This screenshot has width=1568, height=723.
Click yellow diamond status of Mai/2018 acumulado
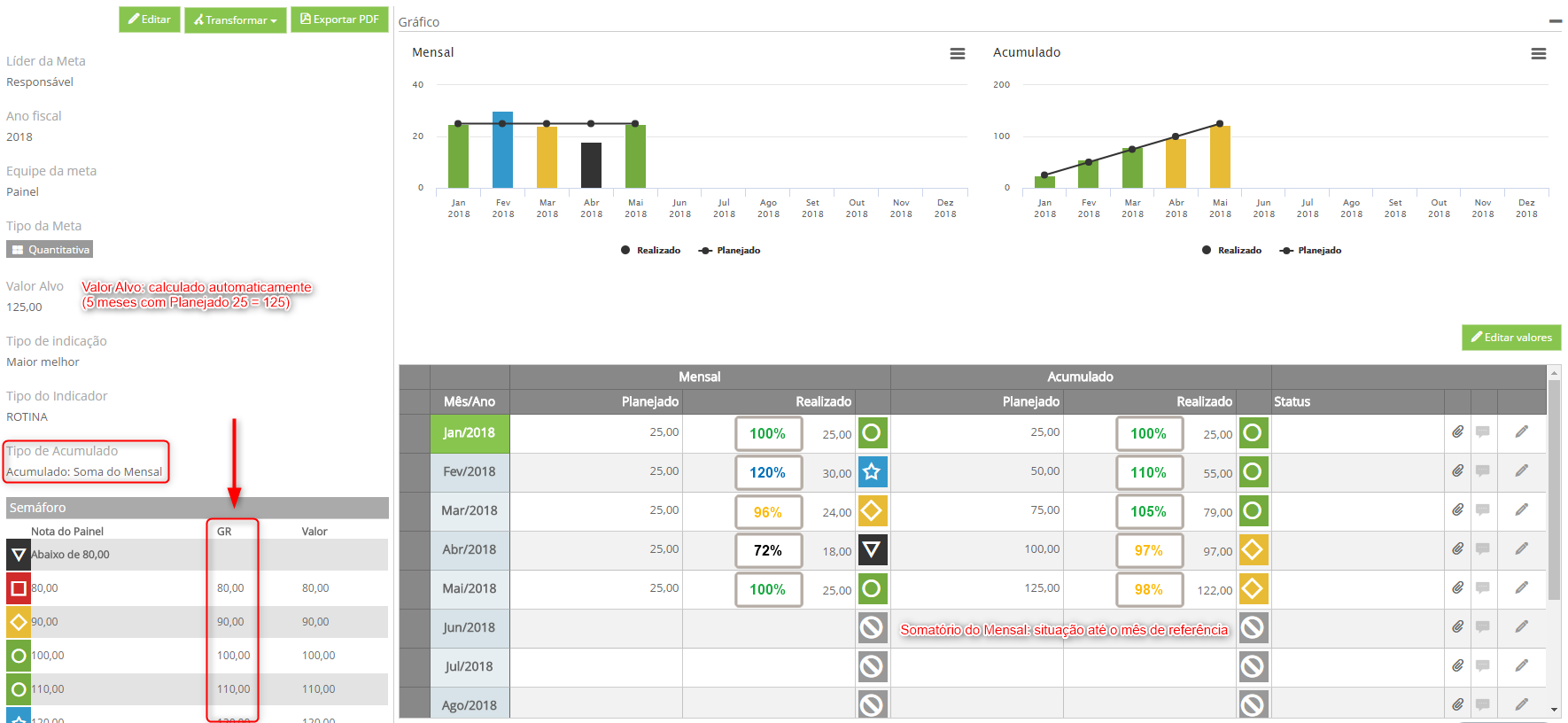point(1254,589)
